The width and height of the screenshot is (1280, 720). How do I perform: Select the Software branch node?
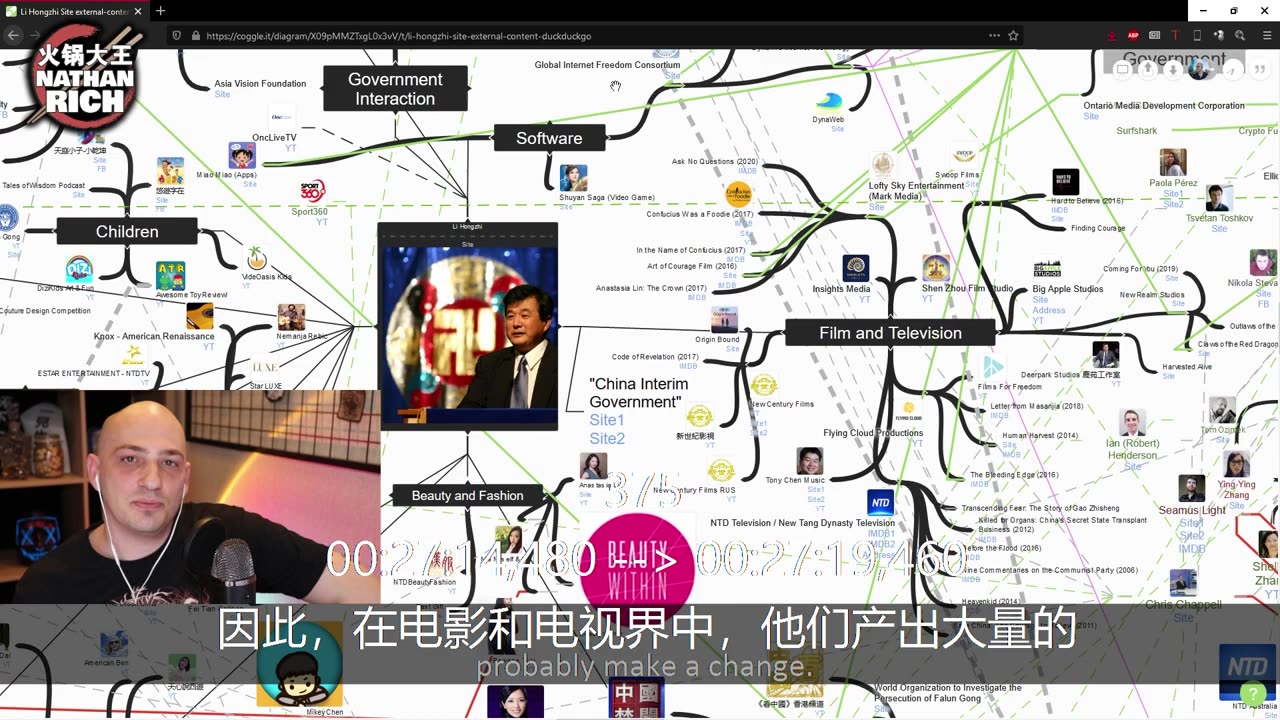549,139
